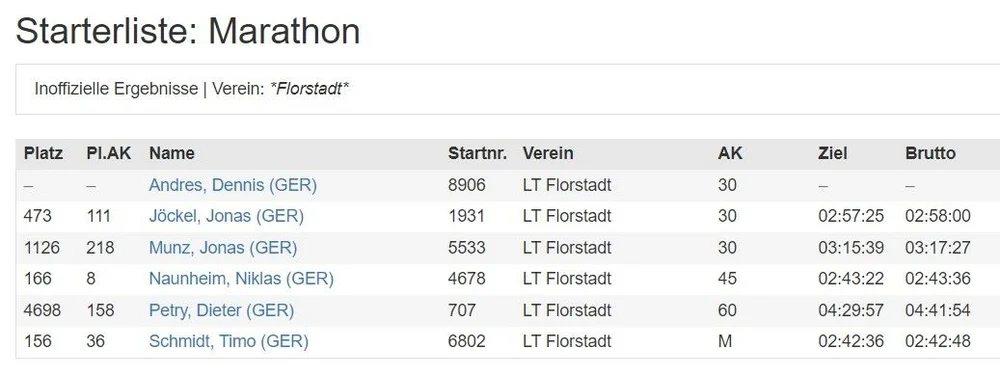Click the Ziel column header

pos(833,154)
